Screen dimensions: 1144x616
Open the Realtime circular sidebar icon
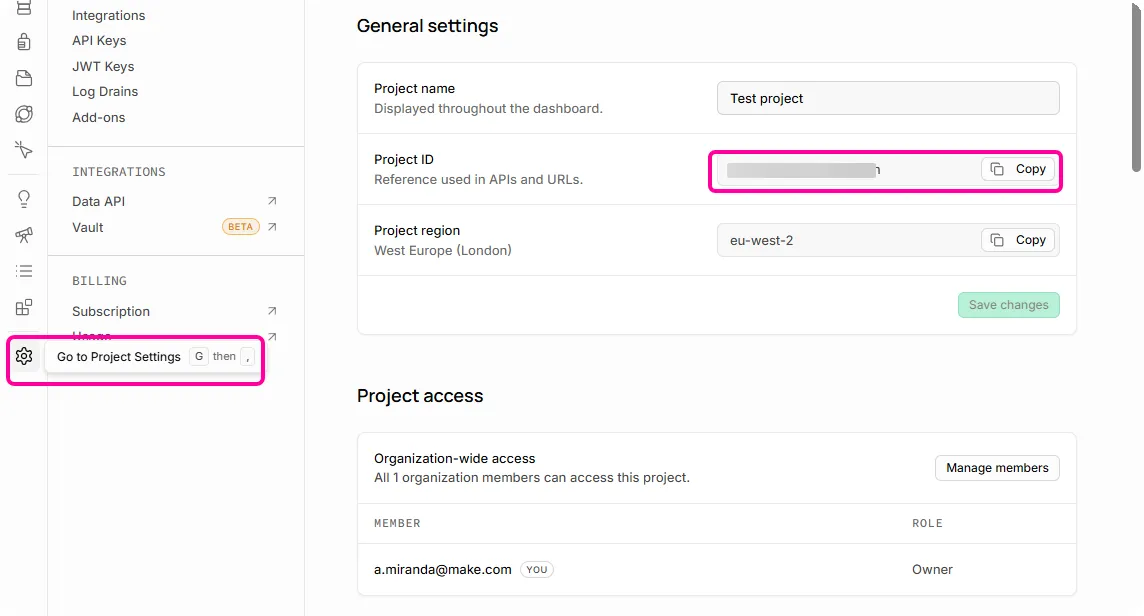click(24, 114)
